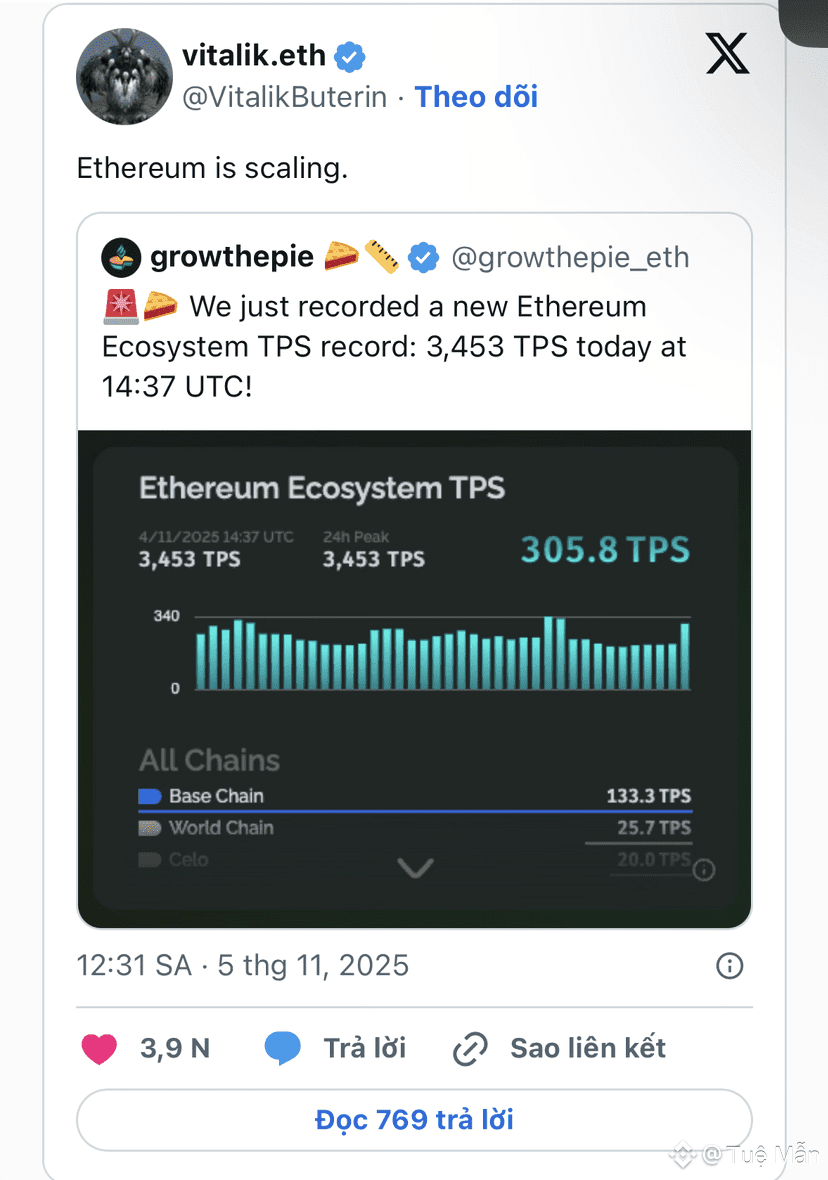The height and width of the screenshot is (1180, 828).
Task: Click the Trả lời reply button
Action: pyautogui.click(x=364, y=1048)
